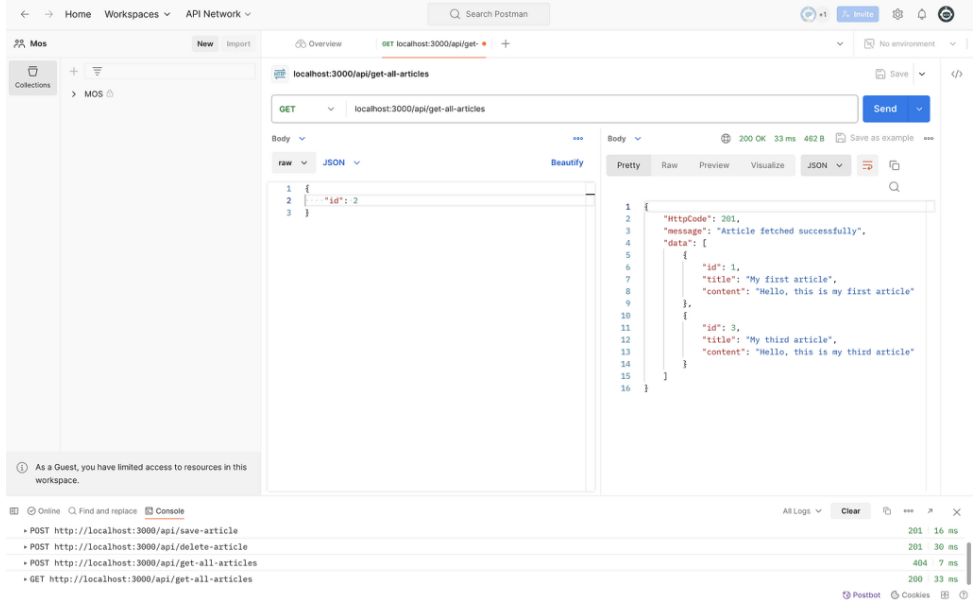Open the GET method dropdown
This screenshot has width=976, height=608.
pos(307,109)
